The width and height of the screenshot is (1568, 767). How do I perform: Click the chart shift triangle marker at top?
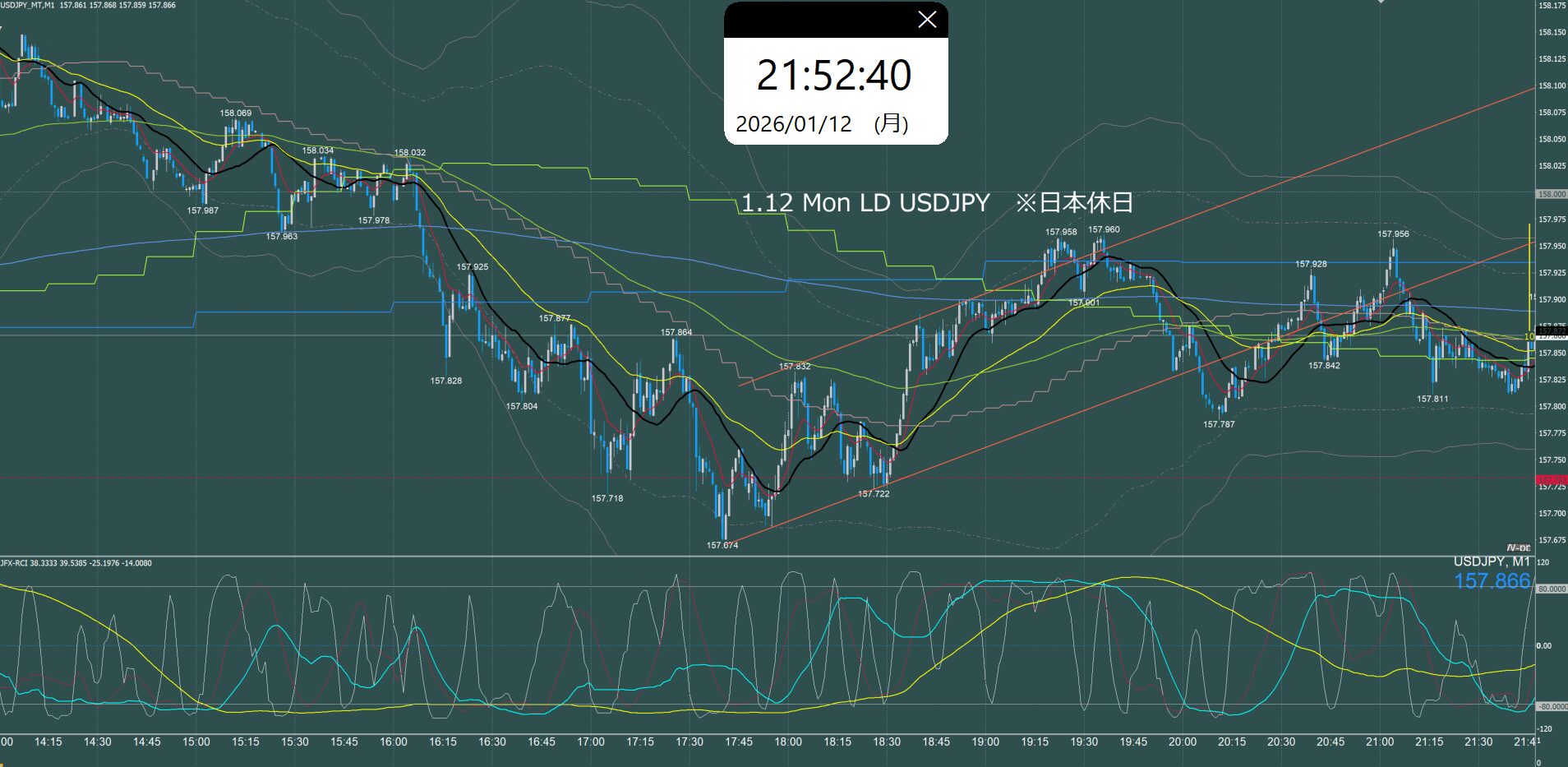click(x=1381, y=2)
